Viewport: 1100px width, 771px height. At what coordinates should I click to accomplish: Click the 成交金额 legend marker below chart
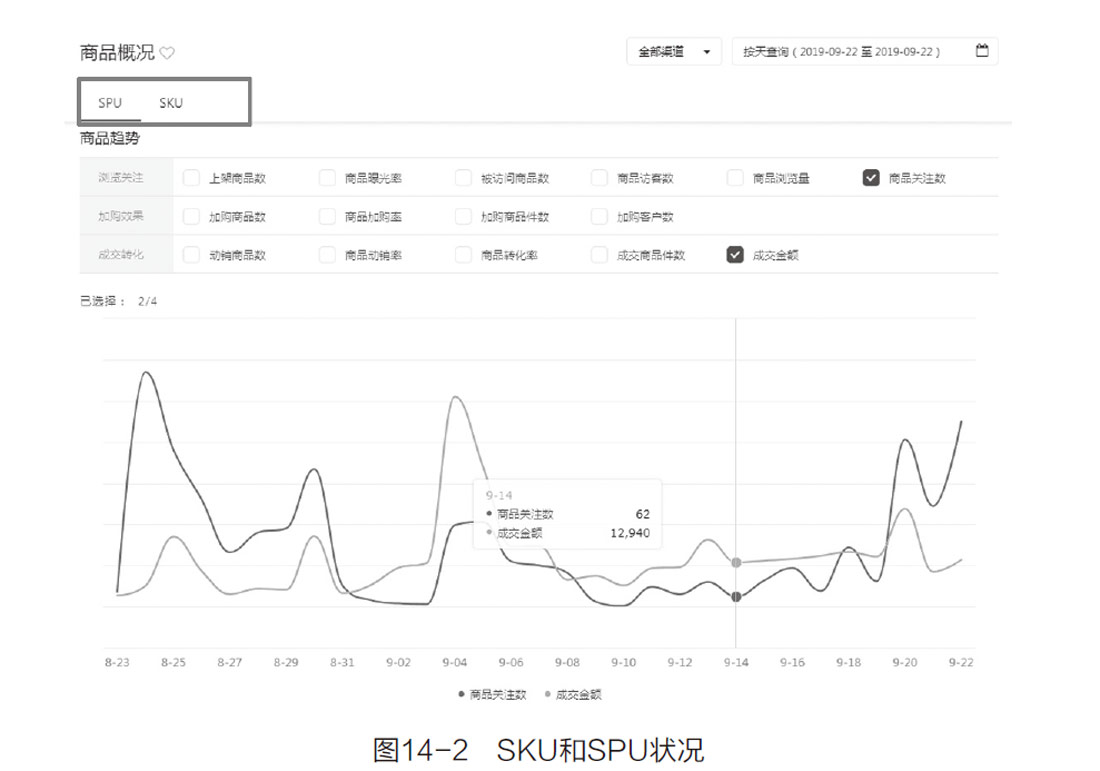pos(547,693)
